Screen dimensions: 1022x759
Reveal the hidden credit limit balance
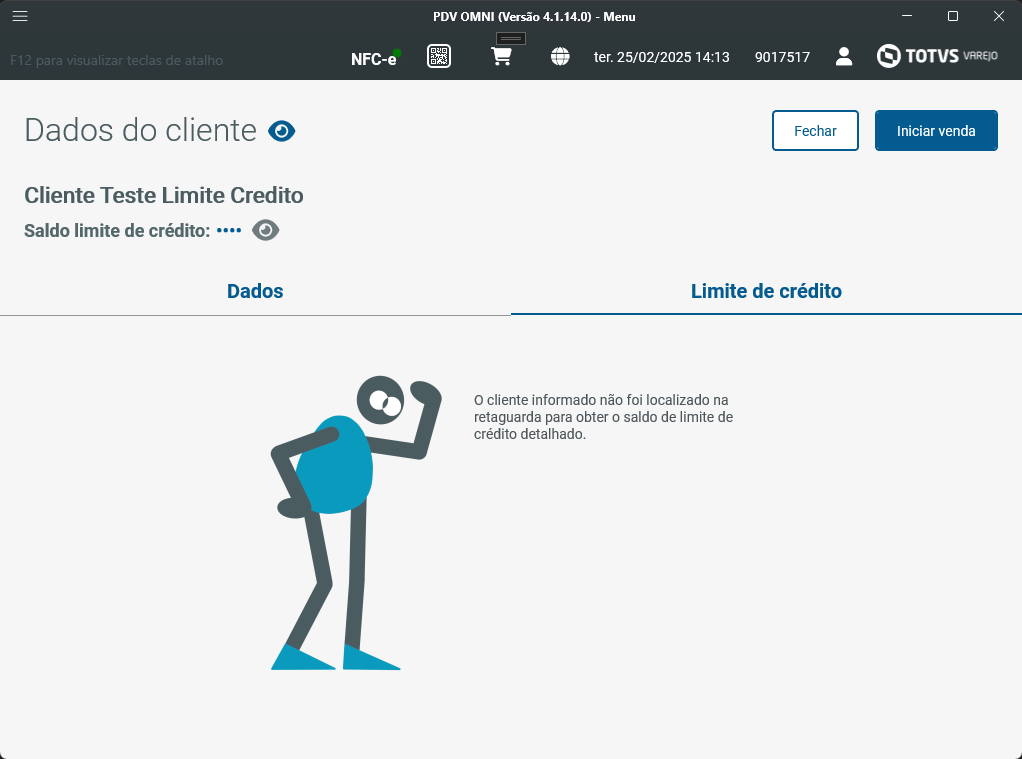(x=265, y=230)
